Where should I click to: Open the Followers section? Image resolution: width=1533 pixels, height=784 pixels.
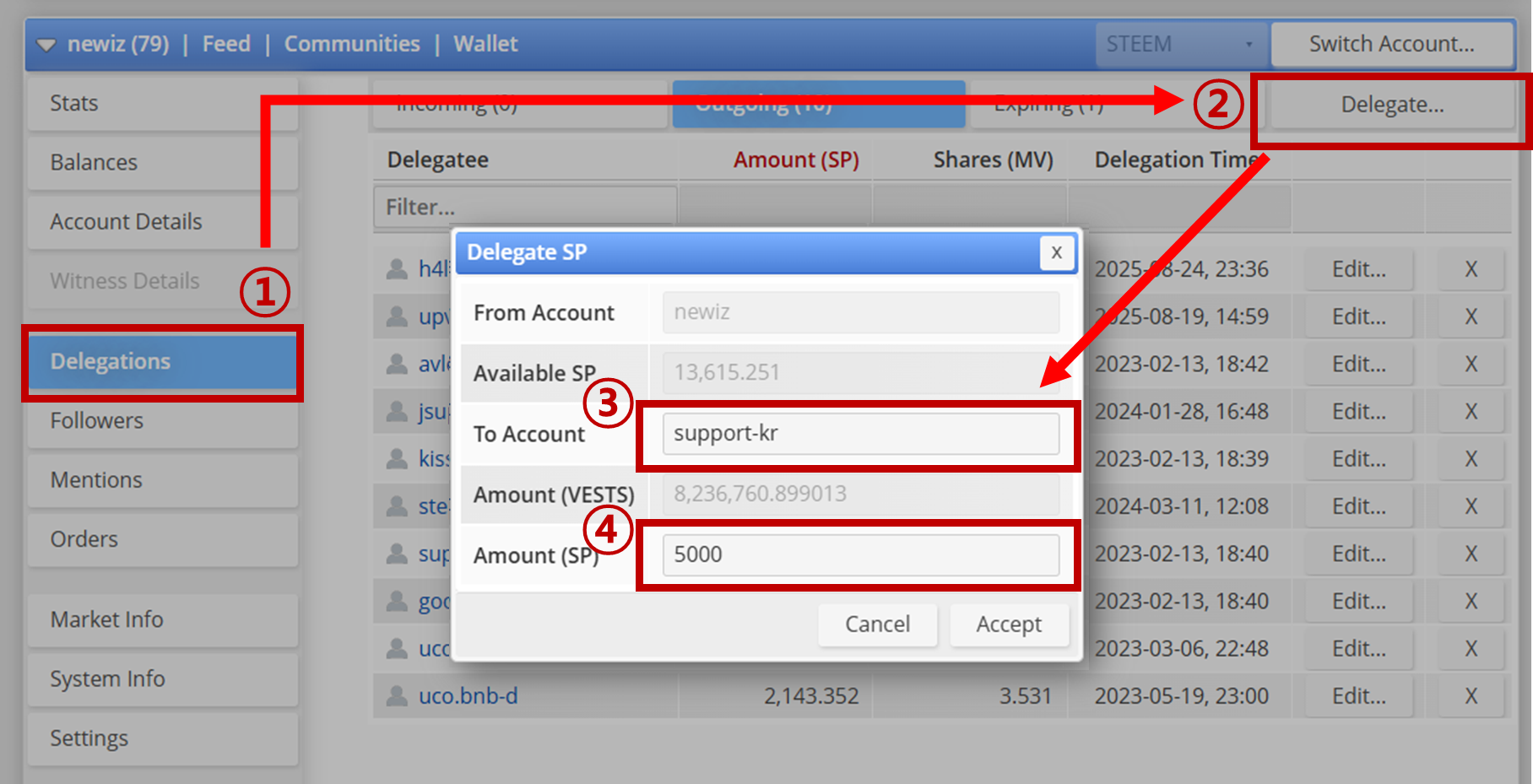coord(163,420)
